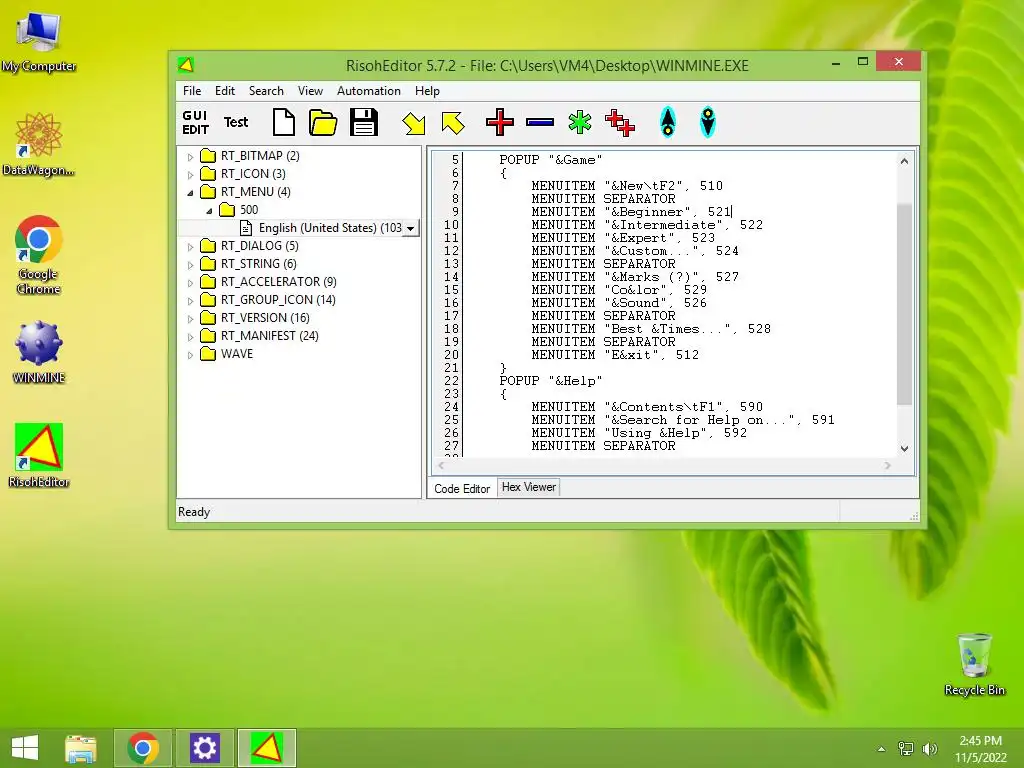The height and width of the screenshot is (768, 1024).
Task: Click the cyan down arrow icon
Action: pyautogui.click(x=707, y=122)
